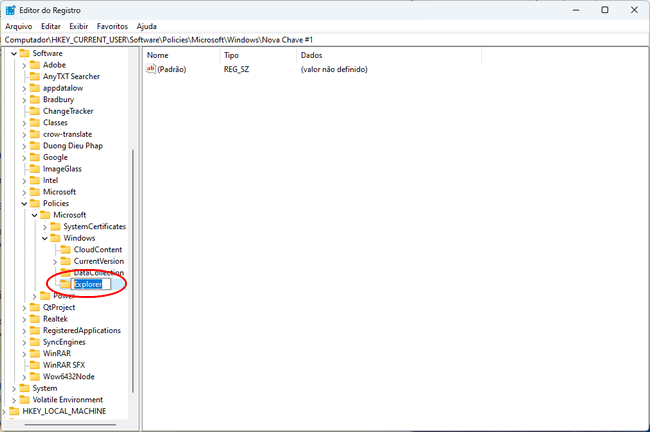Click the Registry Editor app icon in title bar
650x432 pixels.
11,9
